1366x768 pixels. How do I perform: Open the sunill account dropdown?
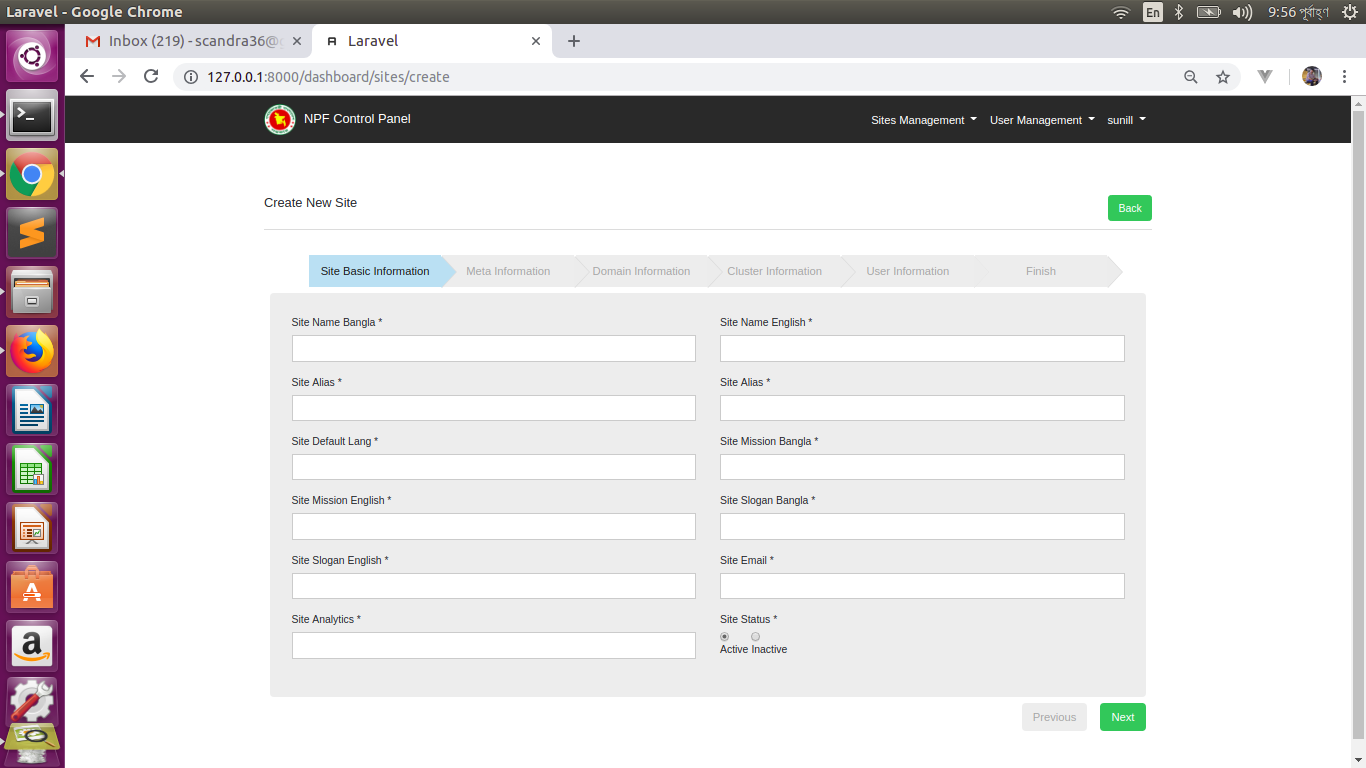click(1125, 119)
